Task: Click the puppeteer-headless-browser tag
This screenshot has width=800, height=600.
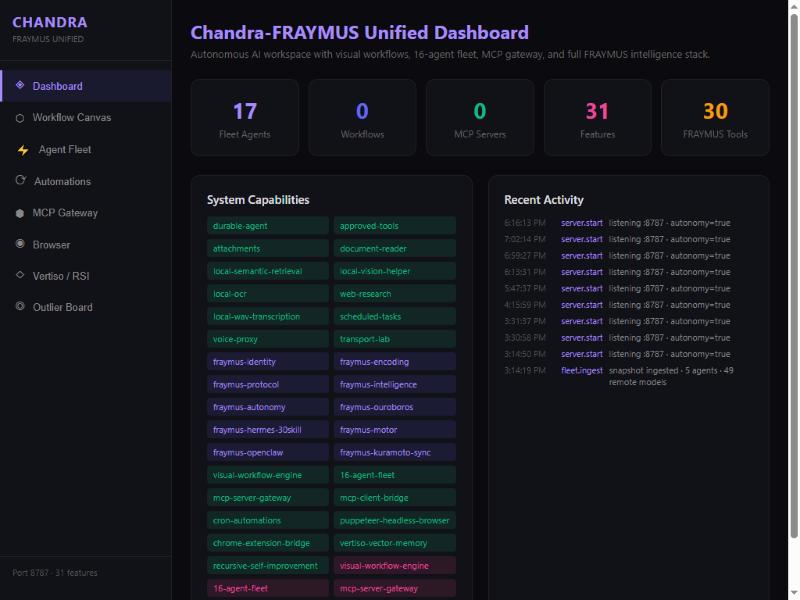Action: coord(394,520)
